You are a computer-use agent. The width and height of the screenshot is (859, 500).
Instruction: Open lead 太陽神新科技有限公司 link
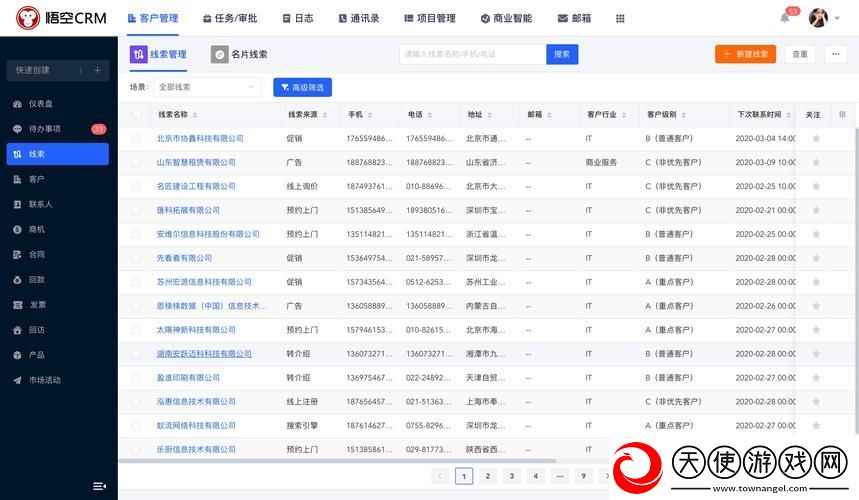point(196,330)
